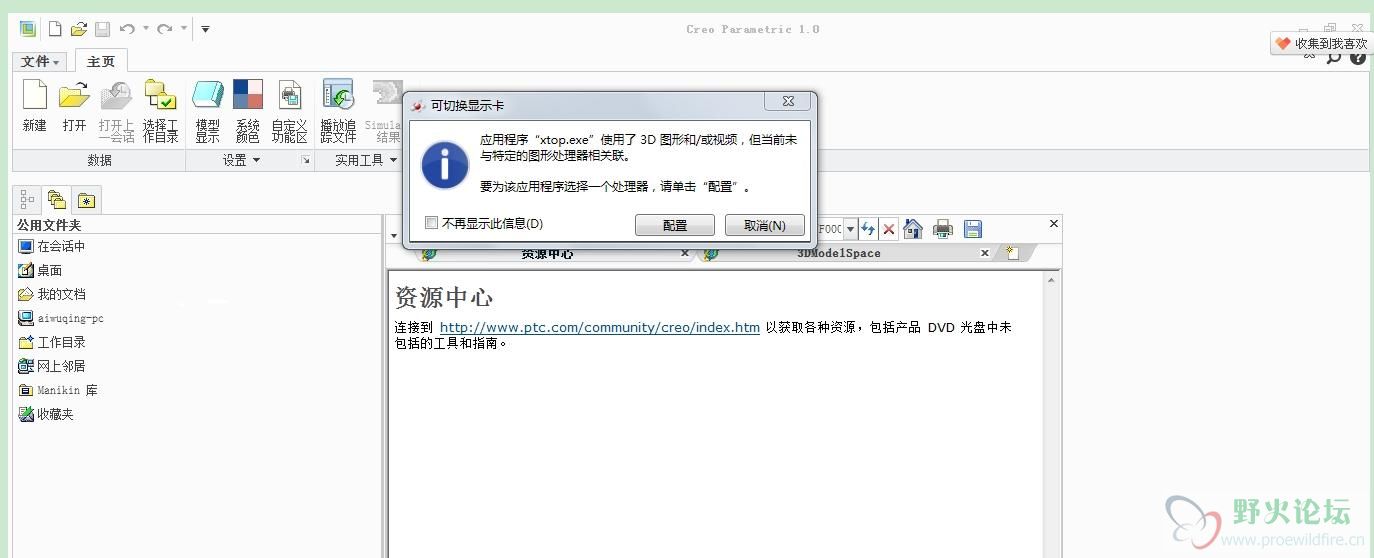The image size is (1374, 558).
Task: Click the Creo application icon at top left
Action: (28, 29)
